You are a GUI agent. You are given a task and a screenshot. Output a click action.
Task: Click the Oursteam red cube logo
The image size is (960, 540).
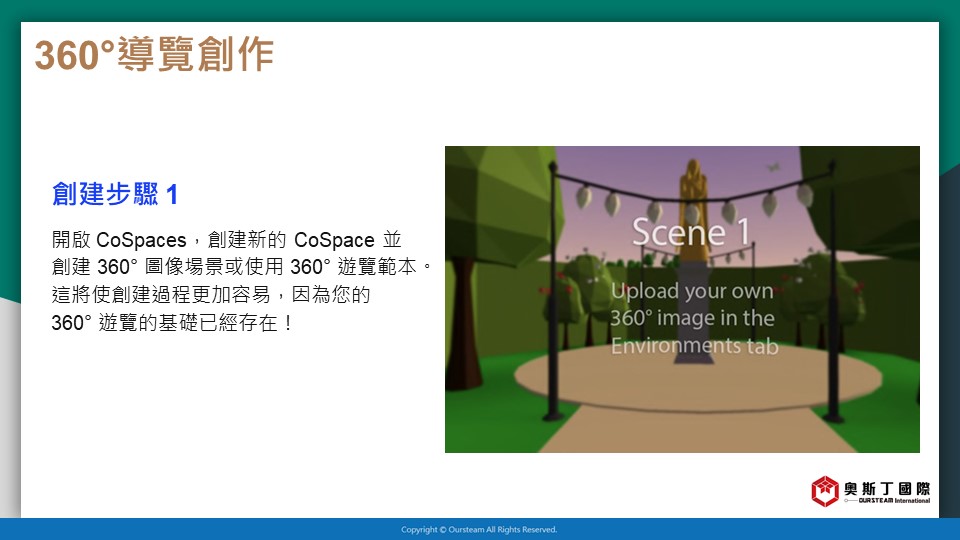pos(825,491)
